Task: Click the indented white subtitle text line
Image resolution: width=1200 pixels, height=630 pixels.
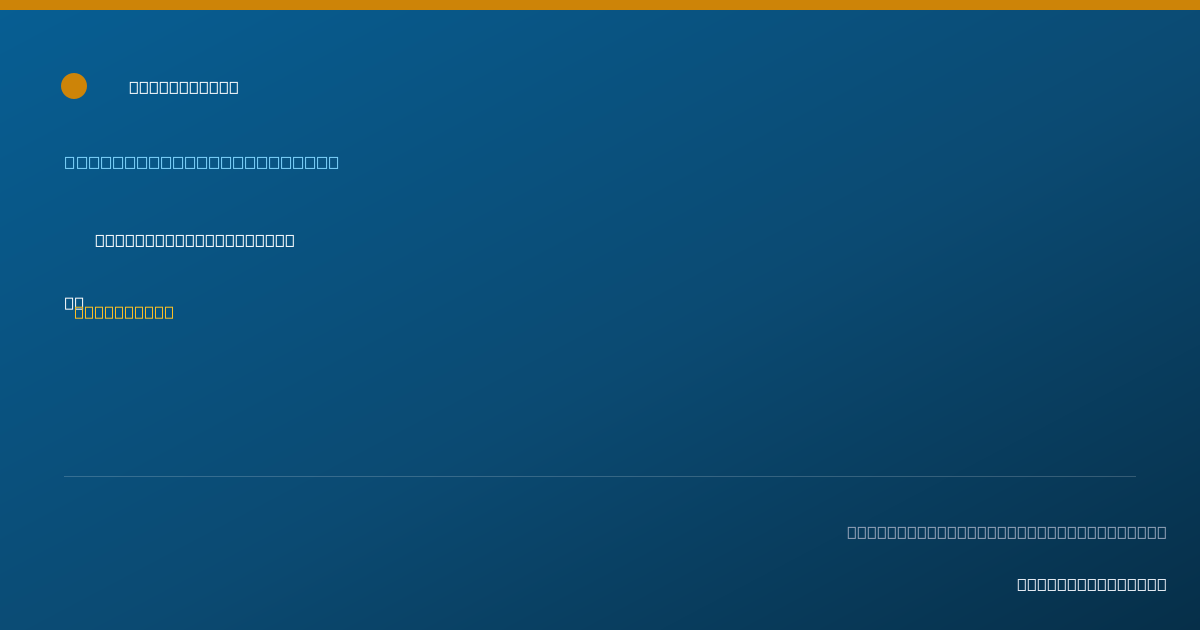Action: [x=195, y=240]
